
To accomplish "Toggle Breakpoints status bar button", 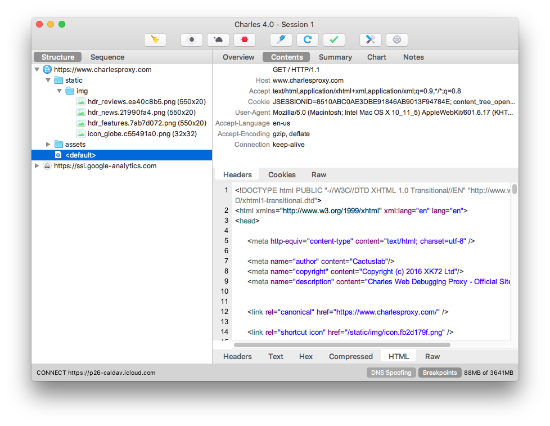I will point(440,373).
